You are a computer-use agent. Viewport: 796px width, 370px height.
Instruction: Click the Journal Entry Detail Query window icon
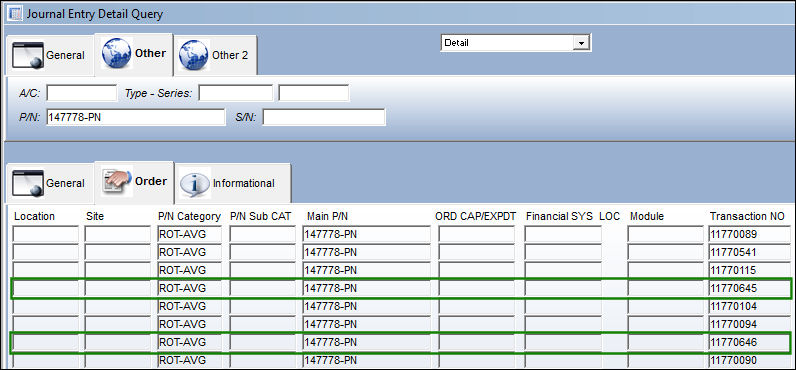click(x=16, y=13)
